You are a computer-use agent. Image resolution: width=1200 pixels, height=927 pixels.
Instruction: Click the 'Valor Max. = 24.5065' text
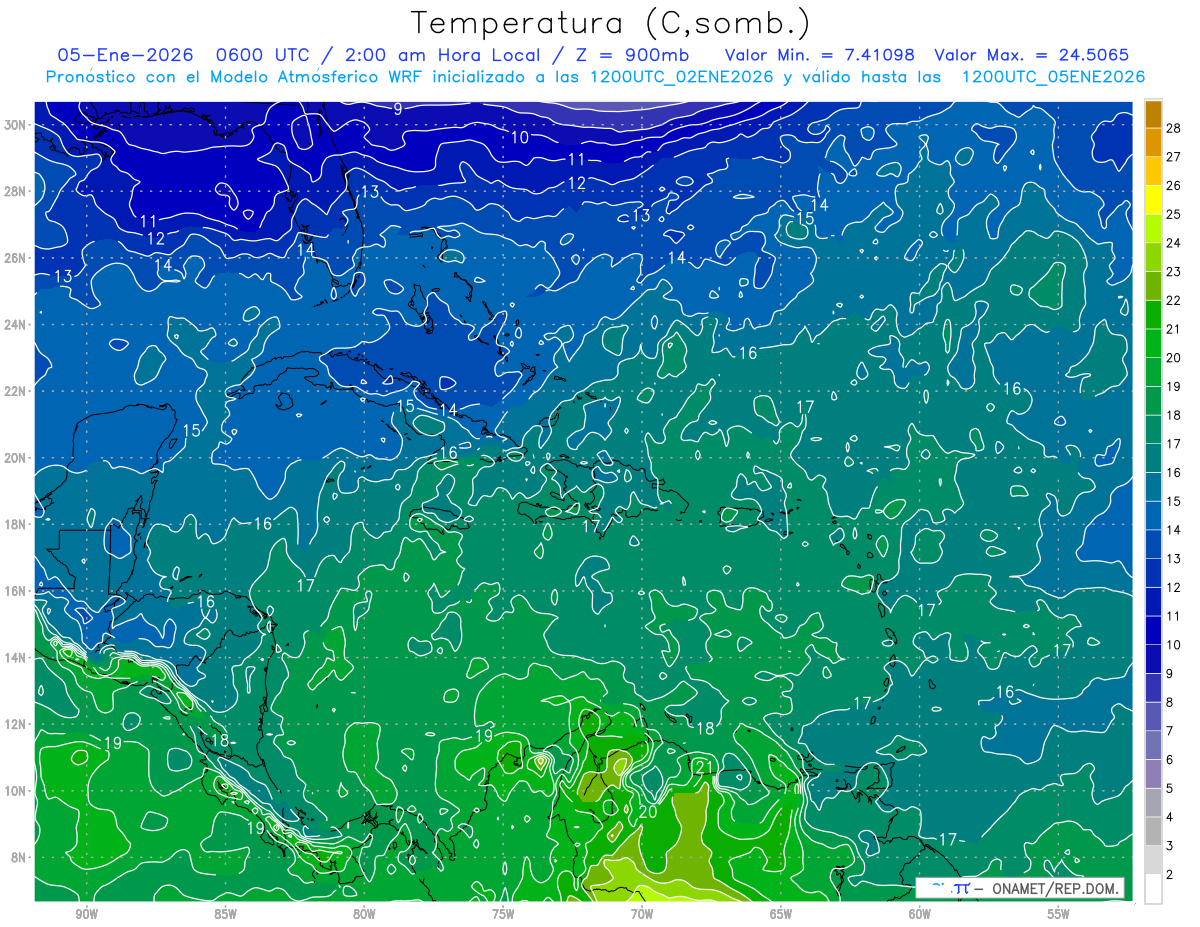(1033, 55)
